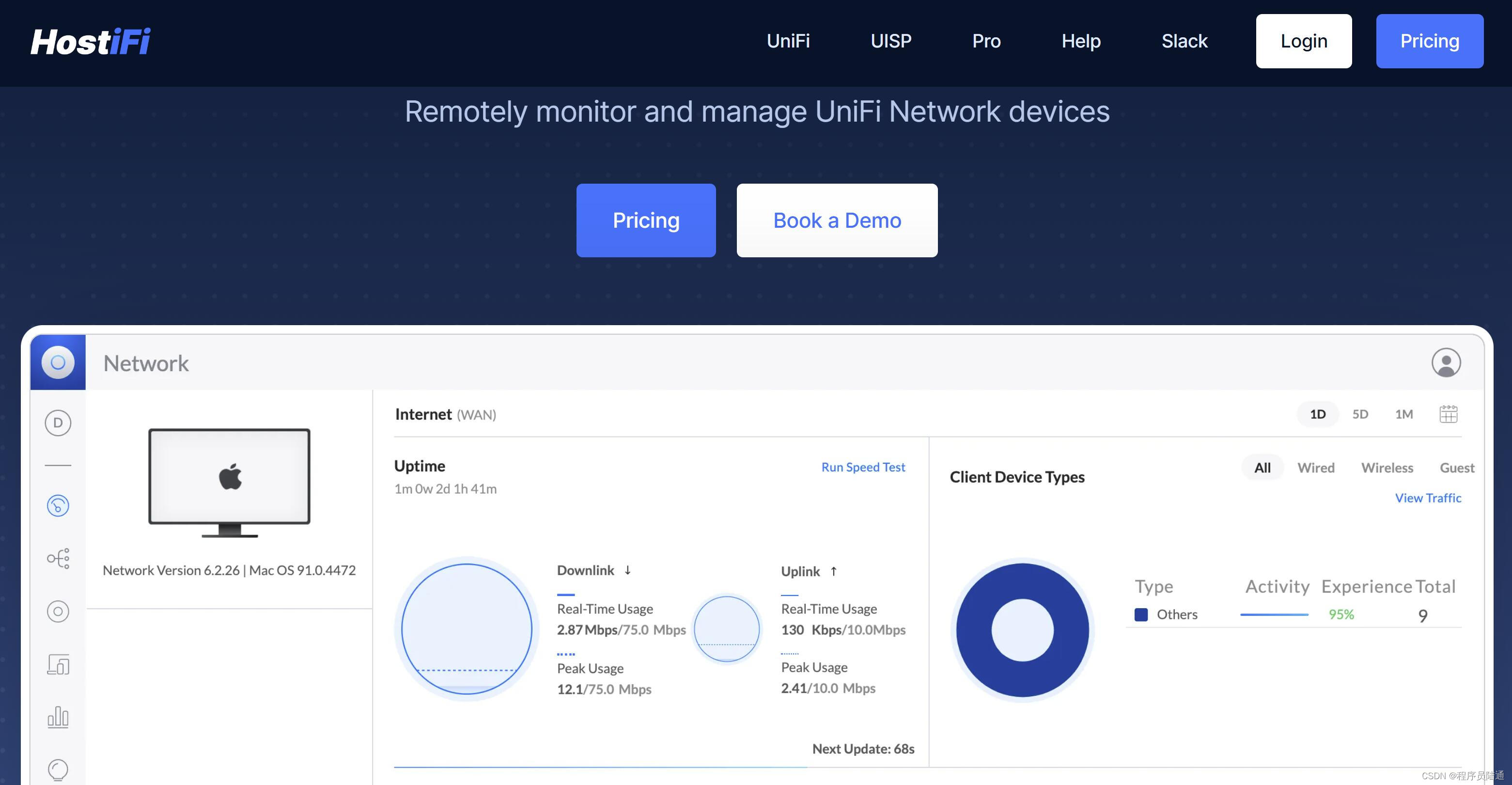
Task: Filter client devices by Wired
Action: [1315, 467]
